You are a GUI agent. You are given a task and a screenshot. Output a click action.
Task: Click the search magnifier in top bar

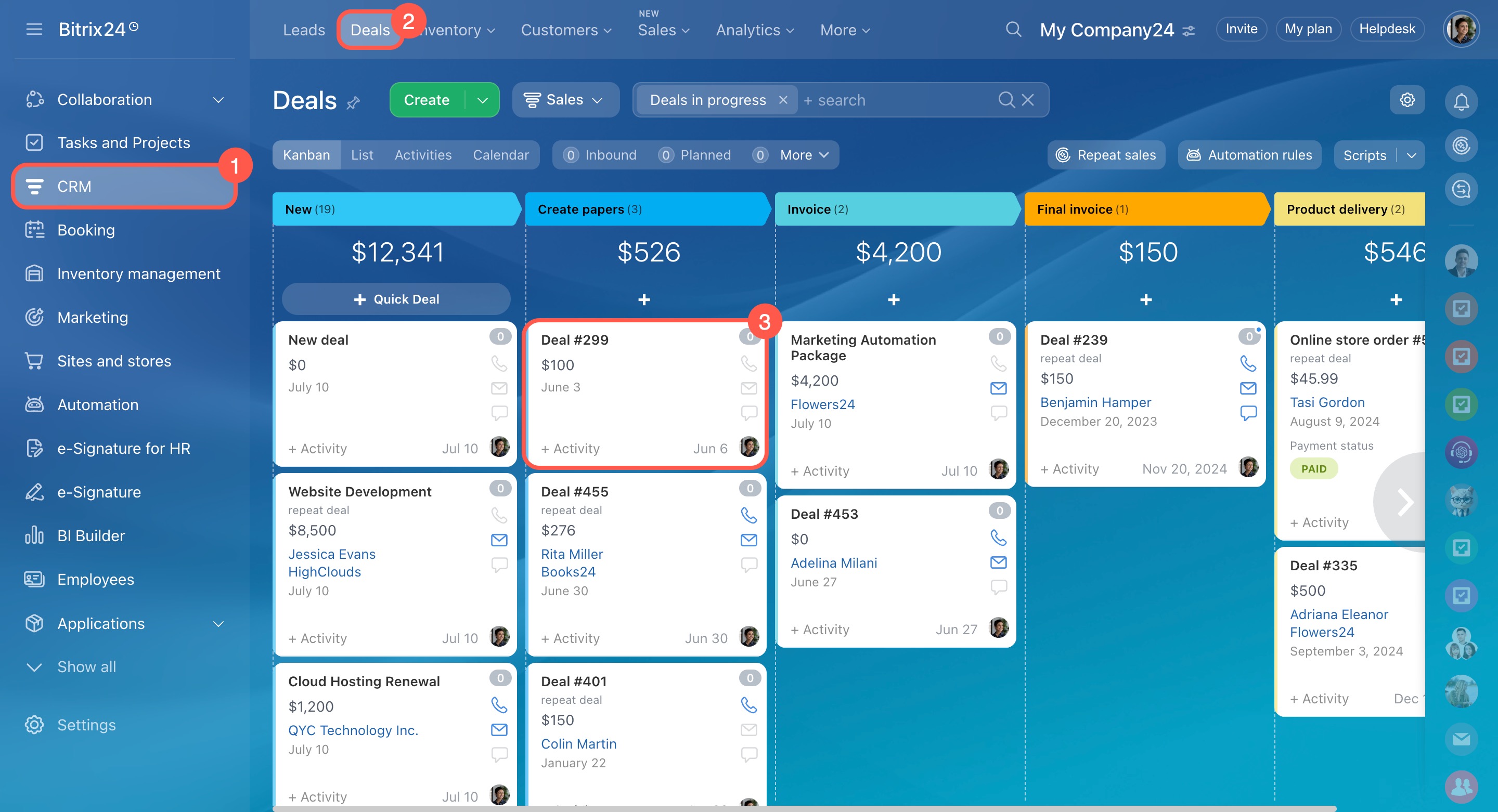[1013, 29]
